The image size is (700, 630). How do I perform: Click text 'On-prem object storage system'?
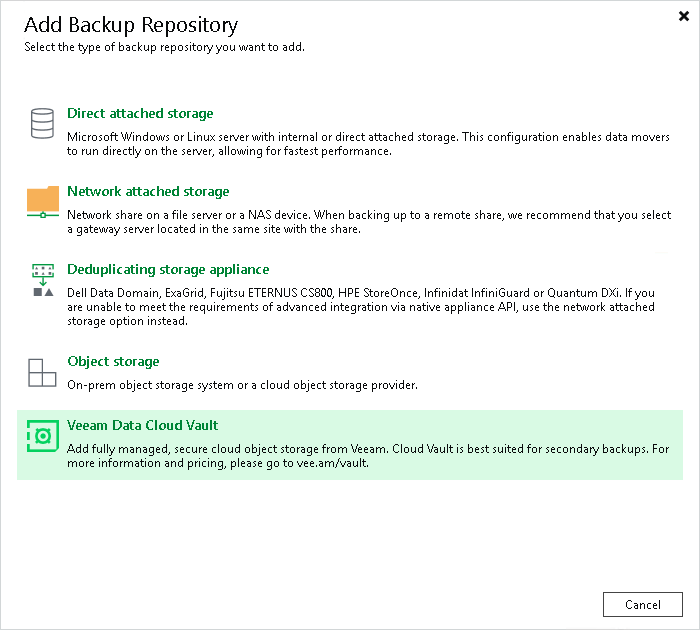point(242,385)
